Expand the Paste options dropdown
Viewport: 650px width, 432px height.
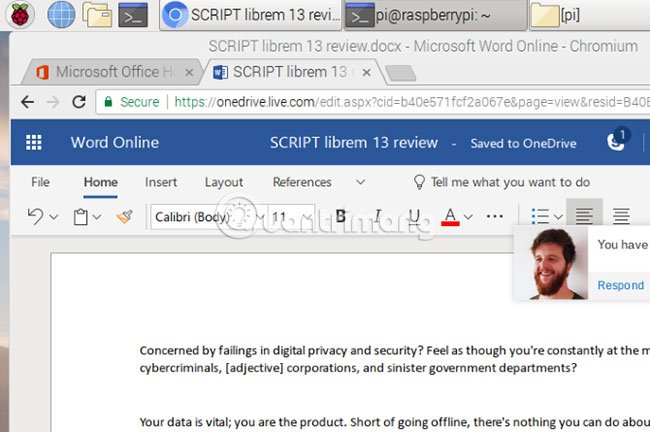click(97, 216)
